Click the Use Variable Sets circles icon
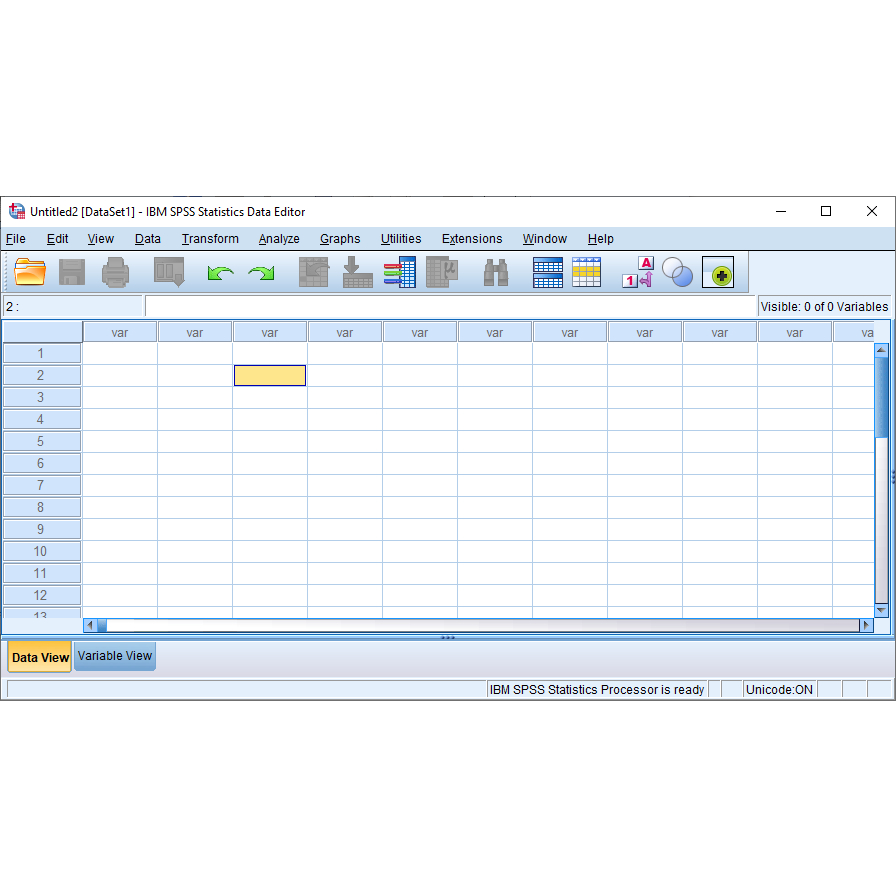 [677, 272]
